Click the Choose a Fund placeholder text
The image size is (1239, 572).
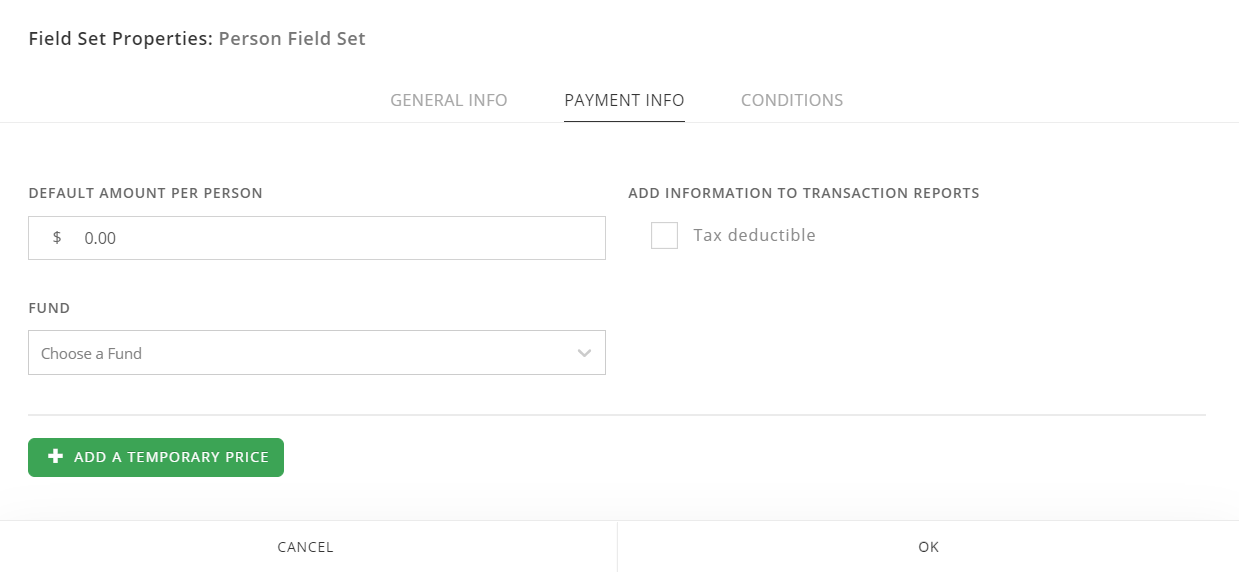[x=91, y=354]
